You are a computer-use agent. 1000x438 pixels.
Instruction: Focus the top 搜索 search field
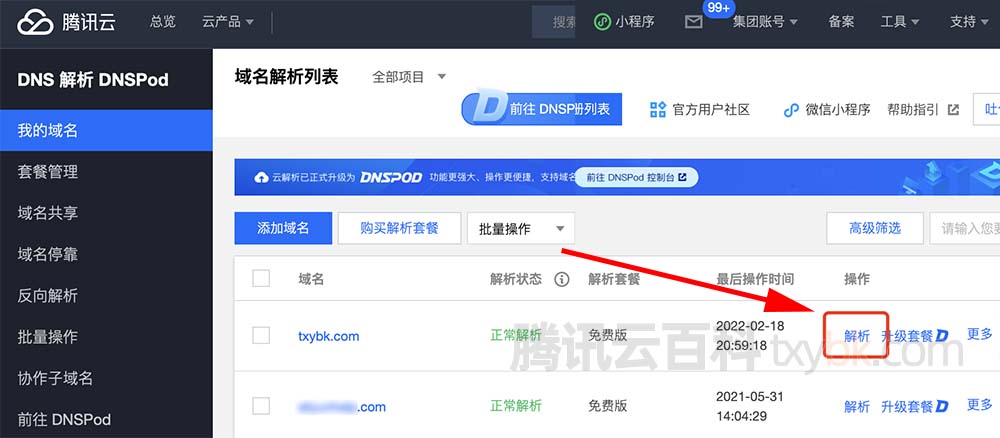coord(554,22)
